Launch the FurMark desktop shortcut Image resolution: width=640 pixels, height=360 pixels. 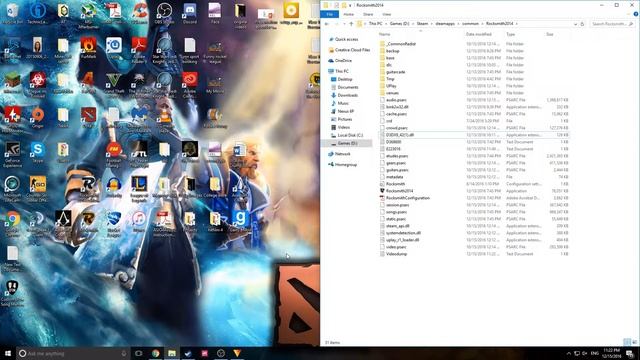pos(88,47)
